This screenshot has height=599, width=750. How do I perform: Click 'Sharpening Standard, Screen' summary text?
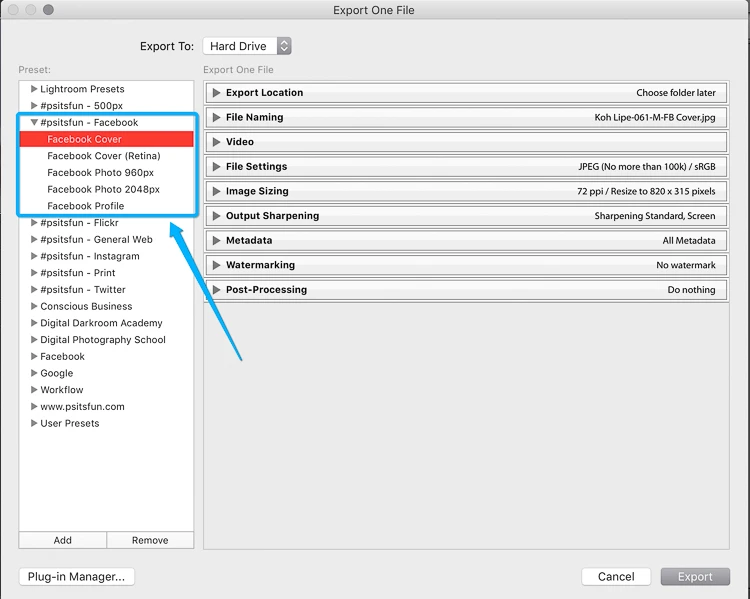click(x=655, y=216)
